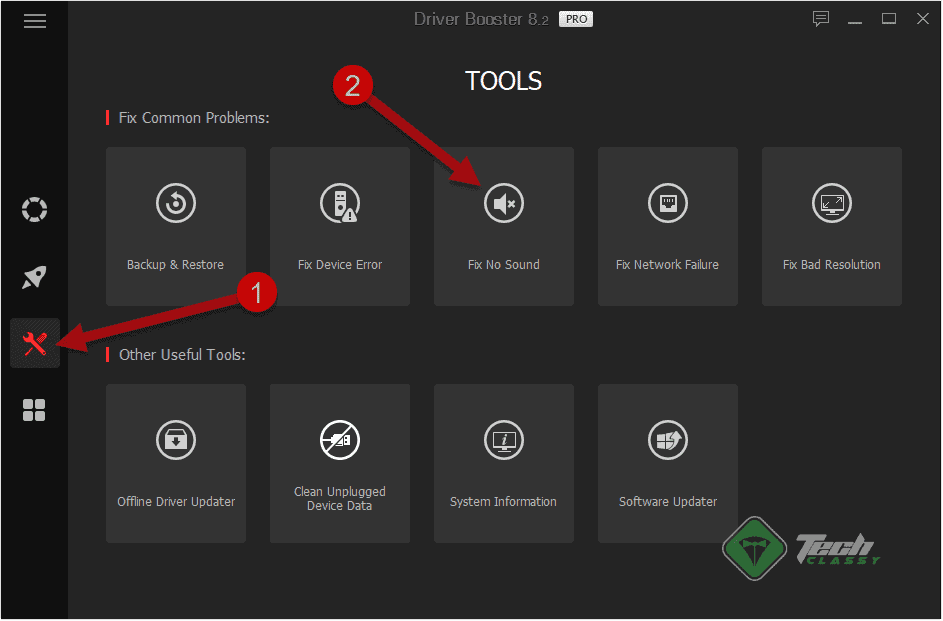View System Information
The width and height of the screenshot is (943, 621).
[503, 462]
